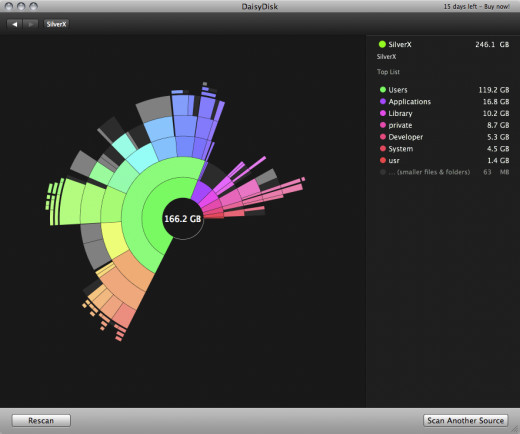Image resolution: width=520 pixels, height=434 pixels.
Task: Open the Applications entry in Top List
Action: [x=444, y=101]
